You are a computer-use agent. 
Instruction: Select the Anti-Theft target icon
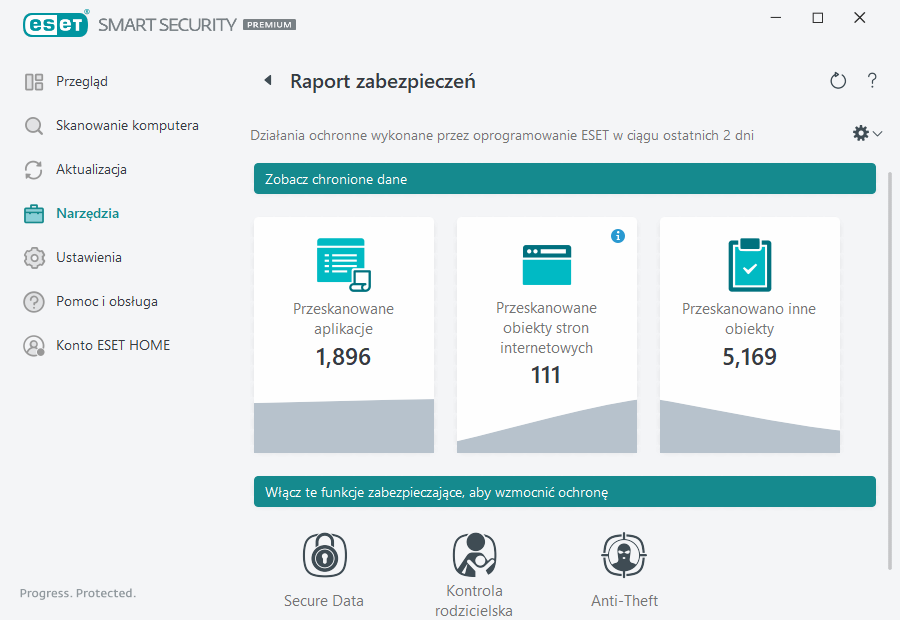point(623,555)
